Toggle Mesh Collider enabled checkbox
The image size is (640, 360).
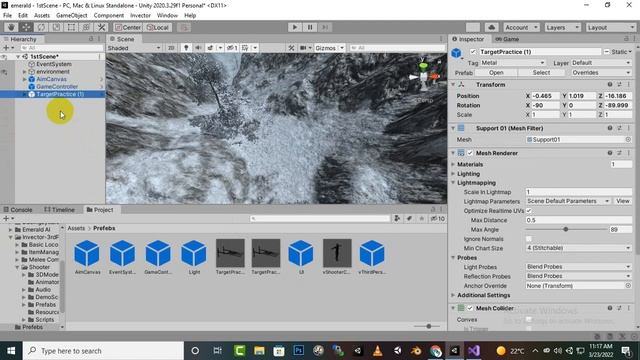pyautogui.click(x=470, y=308)
